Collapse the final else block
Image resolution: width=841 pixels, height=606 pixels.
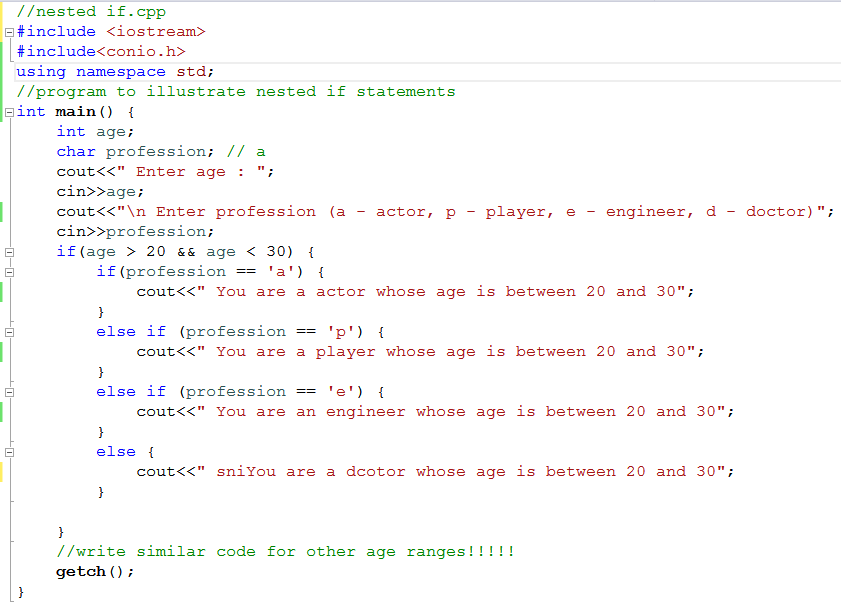(x=8, y=451)
